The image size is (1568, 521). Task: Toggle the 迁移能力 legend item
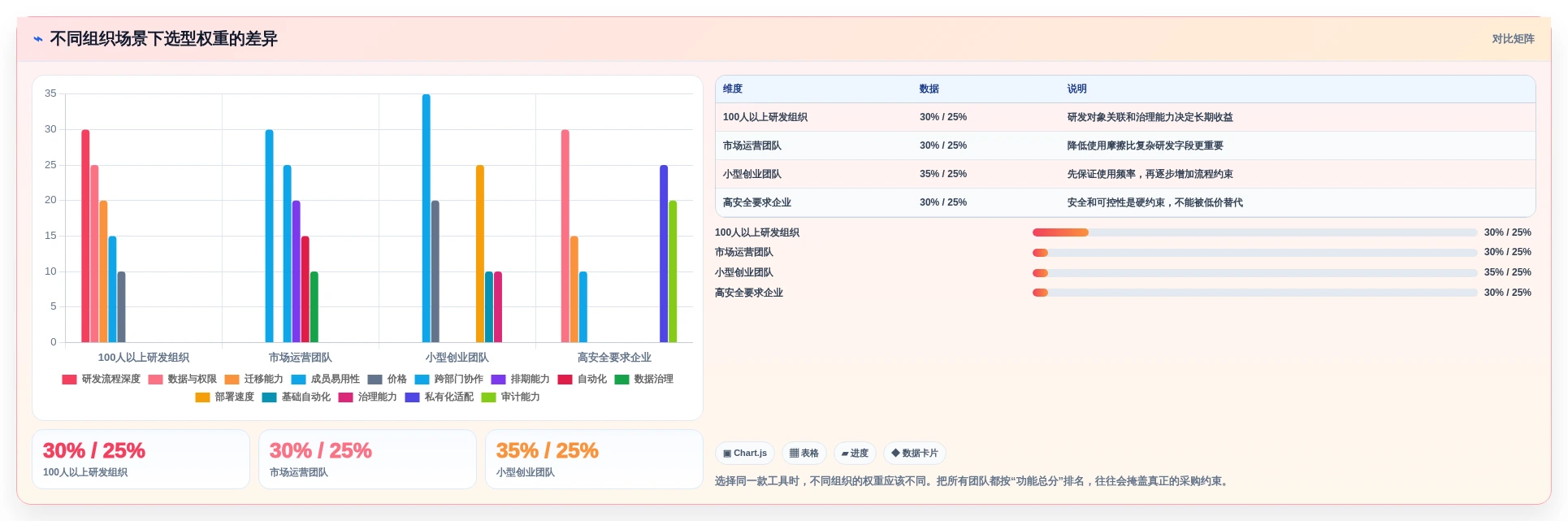point(254,379)
